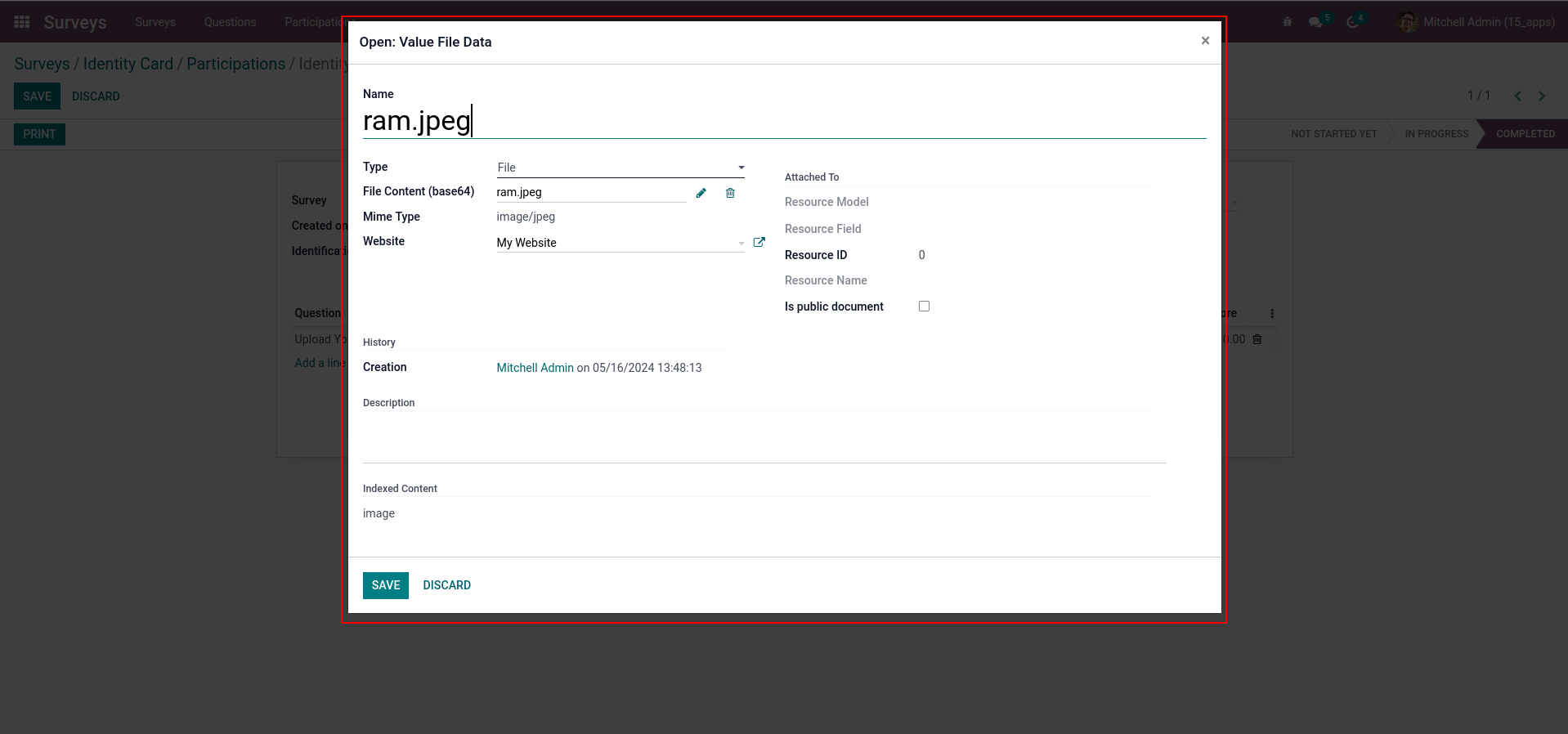Image resolution: width=1568 pixels, height=734 pixels.
Task: Go to the next record arrow
Action: [x=1542, y=96]
